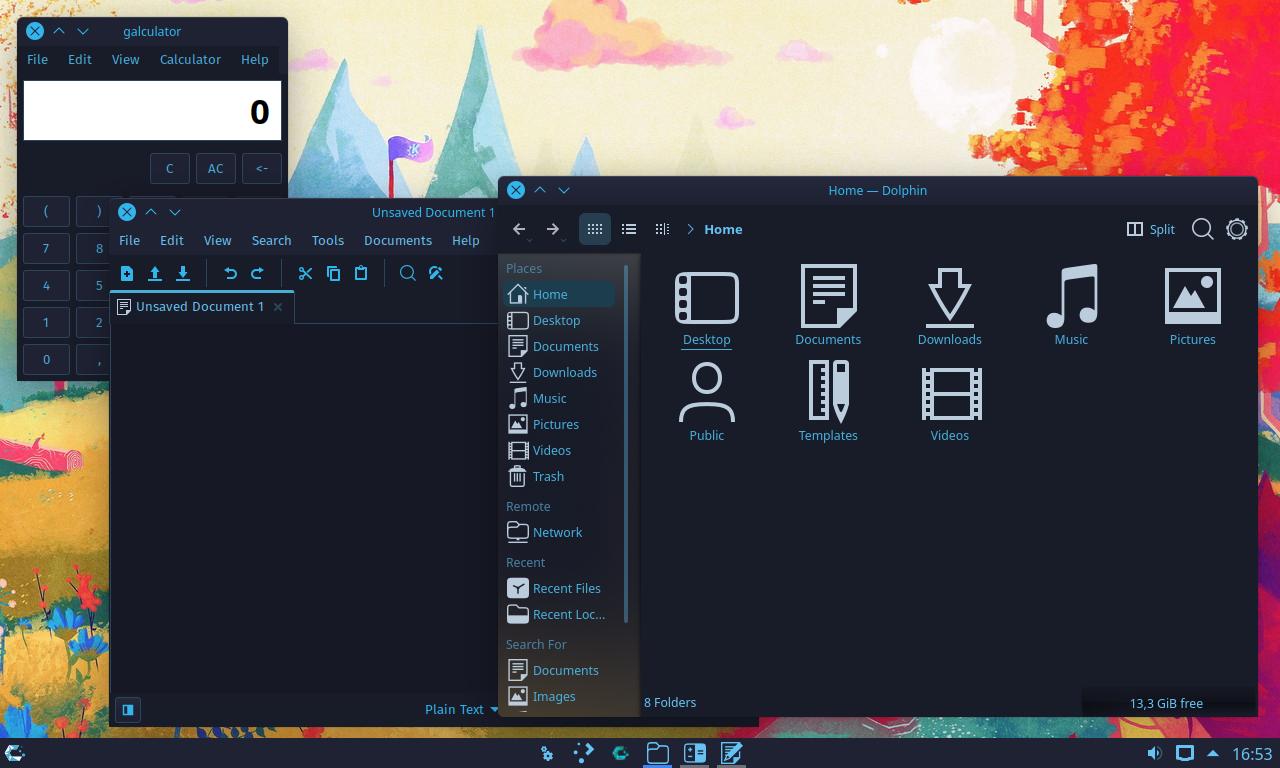Image resolution: width=1280 pixels, height=768 pixels.
Task: Copy selection using the copy icon
Action: 334,273
